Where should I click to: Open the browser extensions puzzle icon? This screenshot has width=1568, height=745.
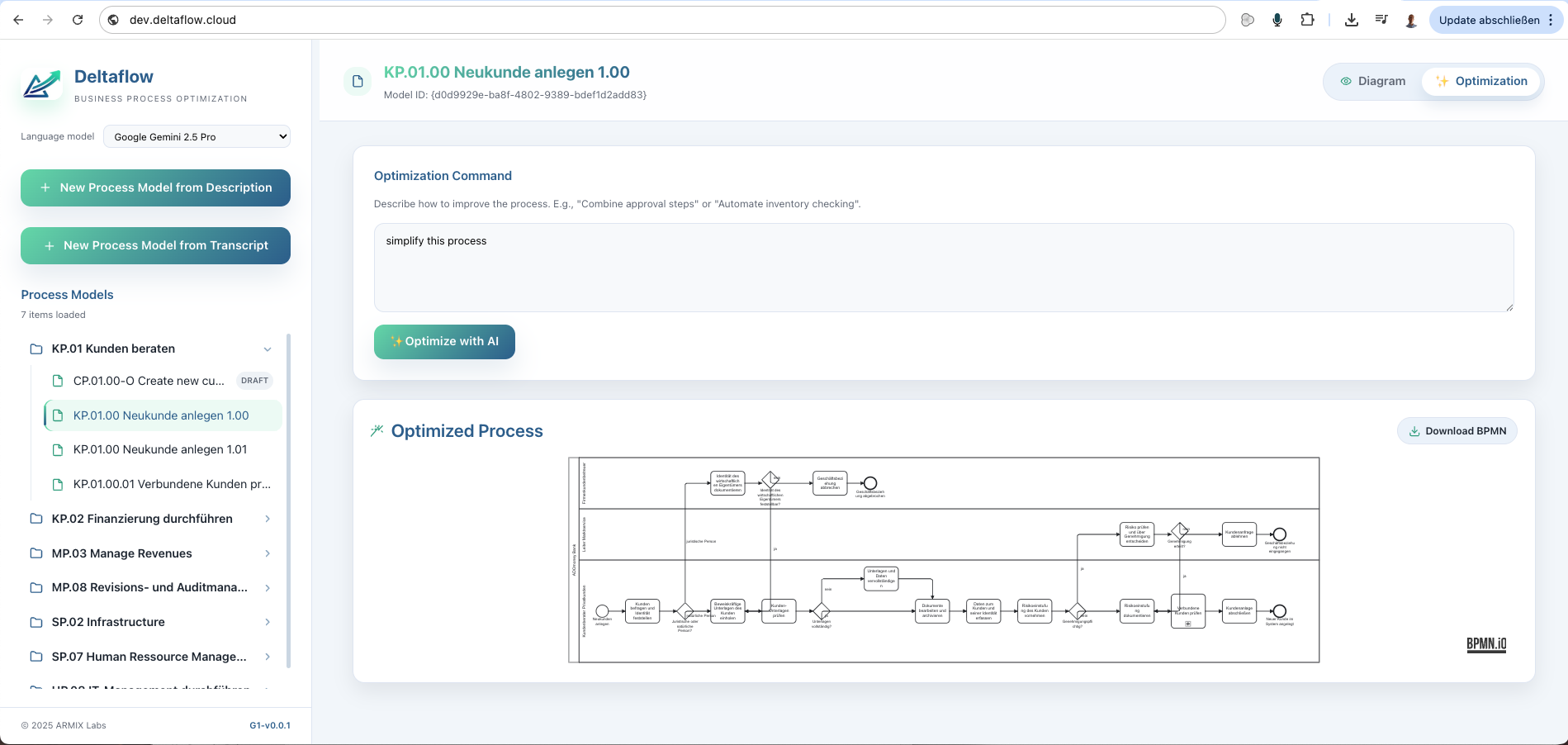[1307, 19]
